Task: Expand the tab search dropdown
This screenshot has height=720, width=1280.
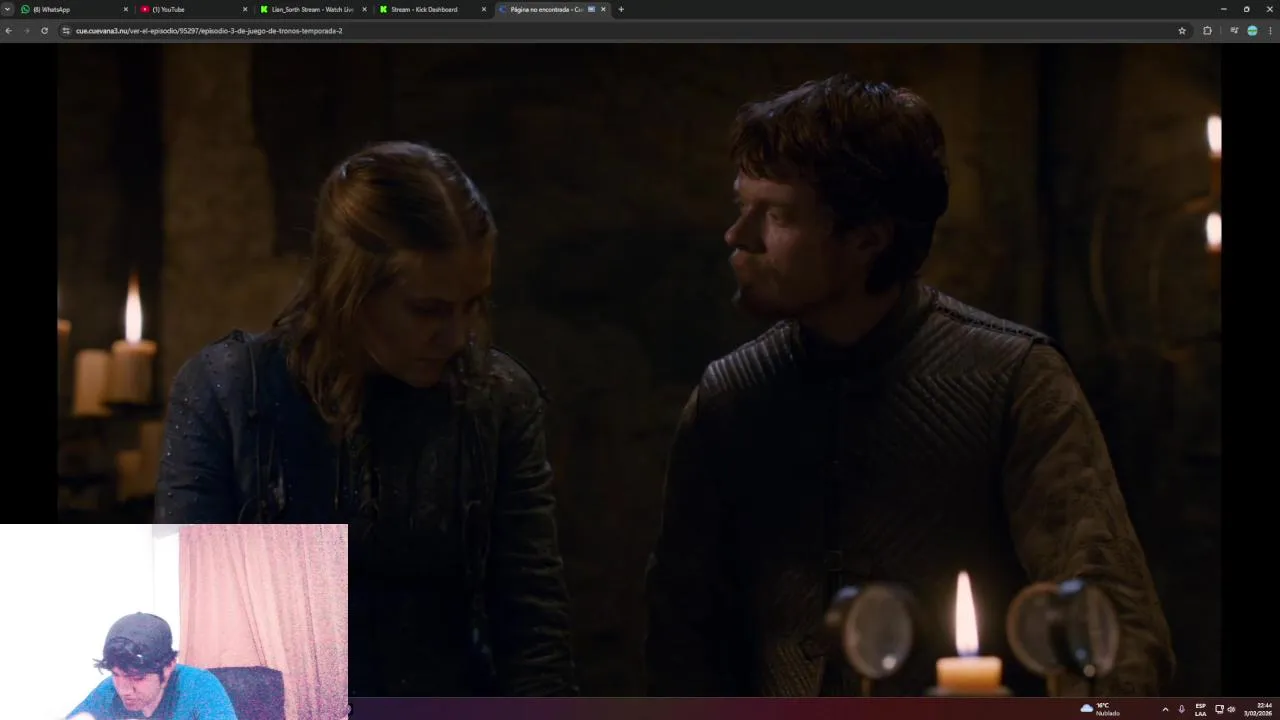Action: pos(7,9)
